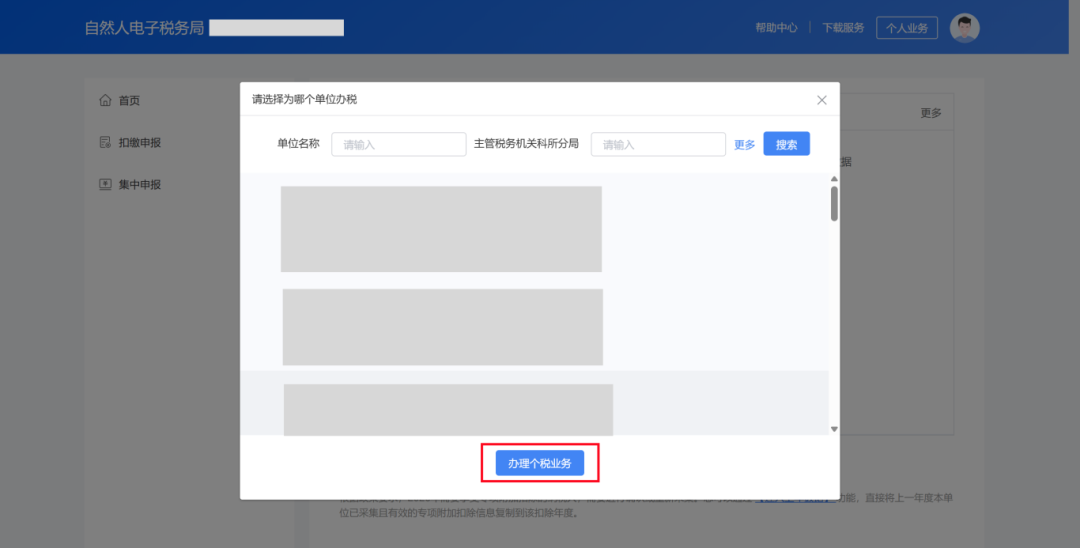1080x548 pixels.
Task: Click the unit list scroll-up arrow
Action: click(834, 180)
